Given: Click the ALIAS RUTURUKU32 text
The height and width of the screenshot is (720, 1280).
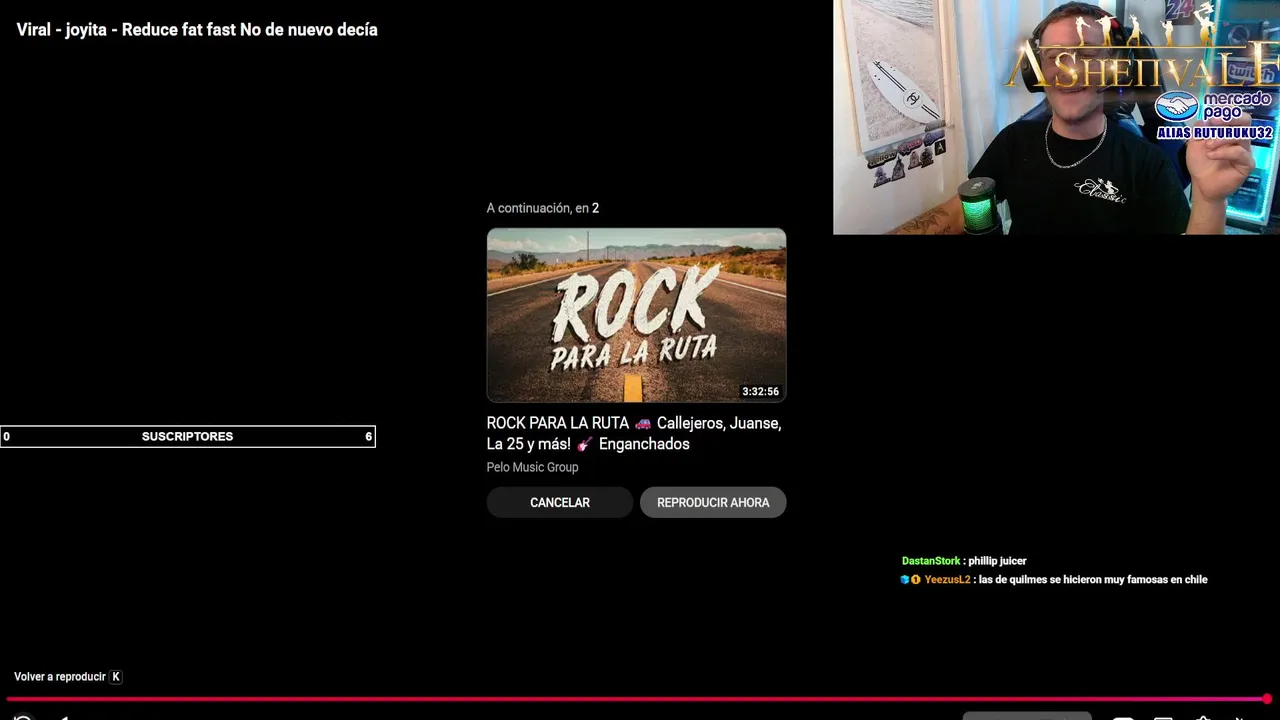Looking at the screenshot, I should point(1215,133).
